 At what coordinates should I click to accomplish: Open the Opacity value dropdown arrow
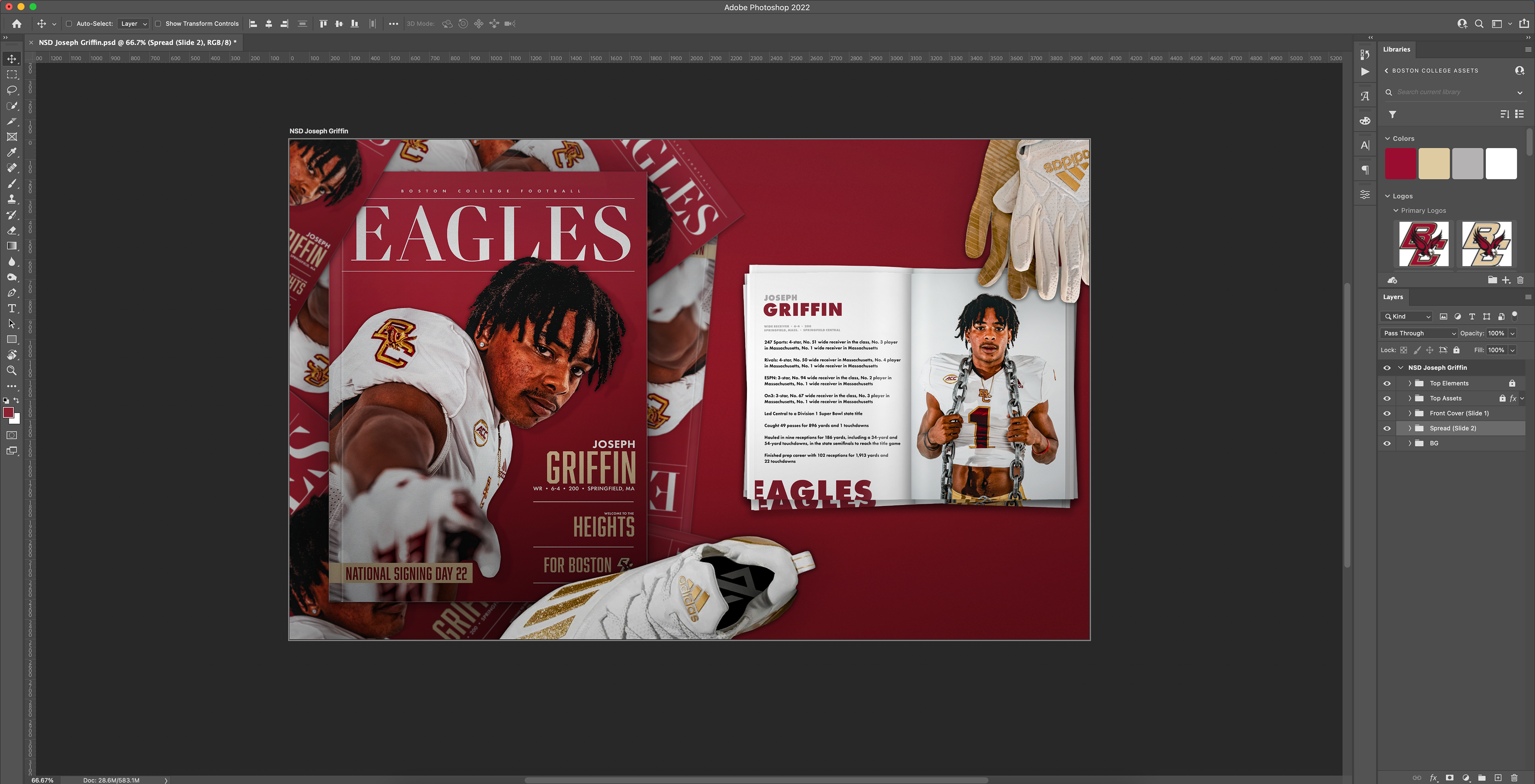click(x=1512, y=334)
